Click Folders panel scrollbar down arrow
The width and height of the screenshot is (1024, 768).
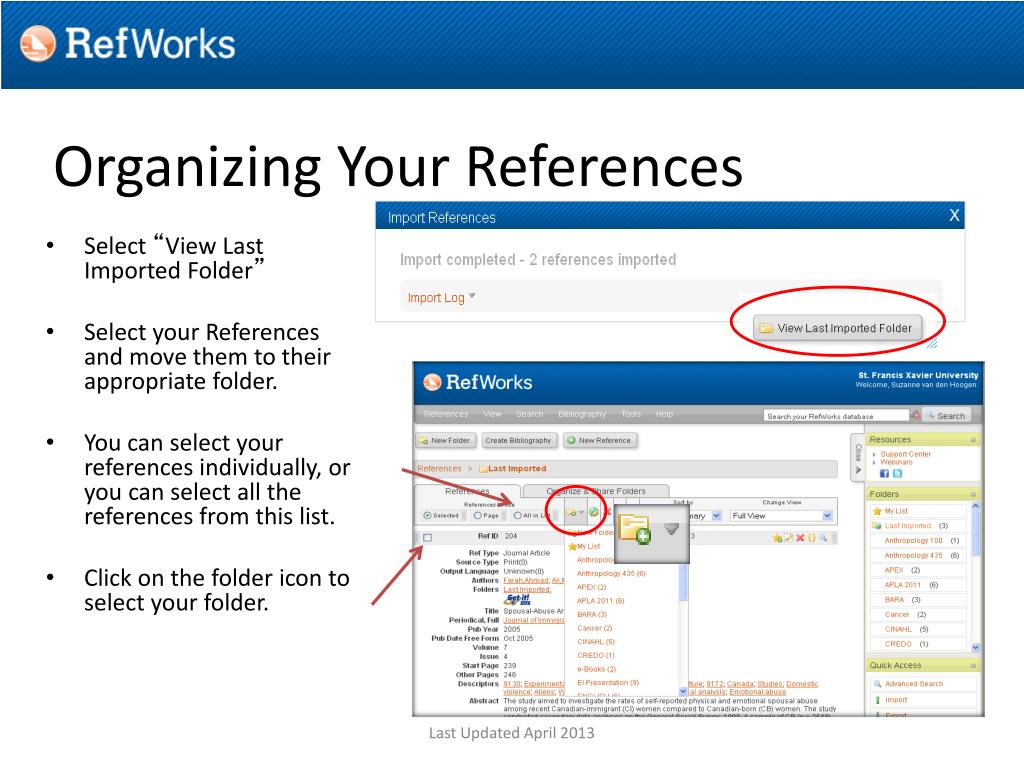[975, 648]
